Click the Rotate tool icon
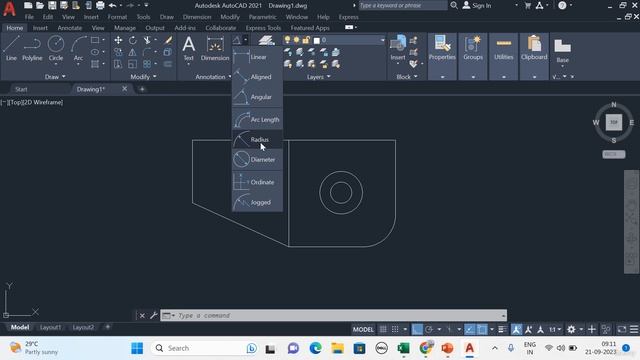 (x=133, y=40)
